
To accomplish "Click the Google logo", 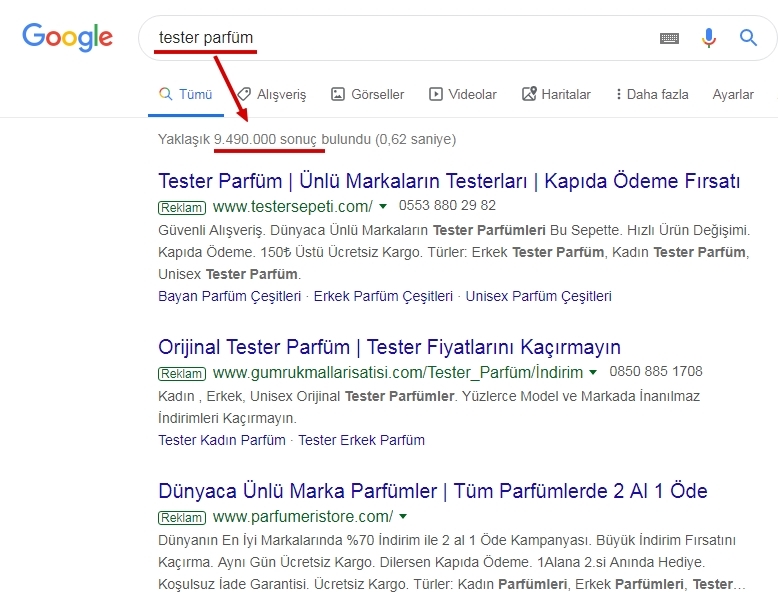I will click(x=67, y=37).
